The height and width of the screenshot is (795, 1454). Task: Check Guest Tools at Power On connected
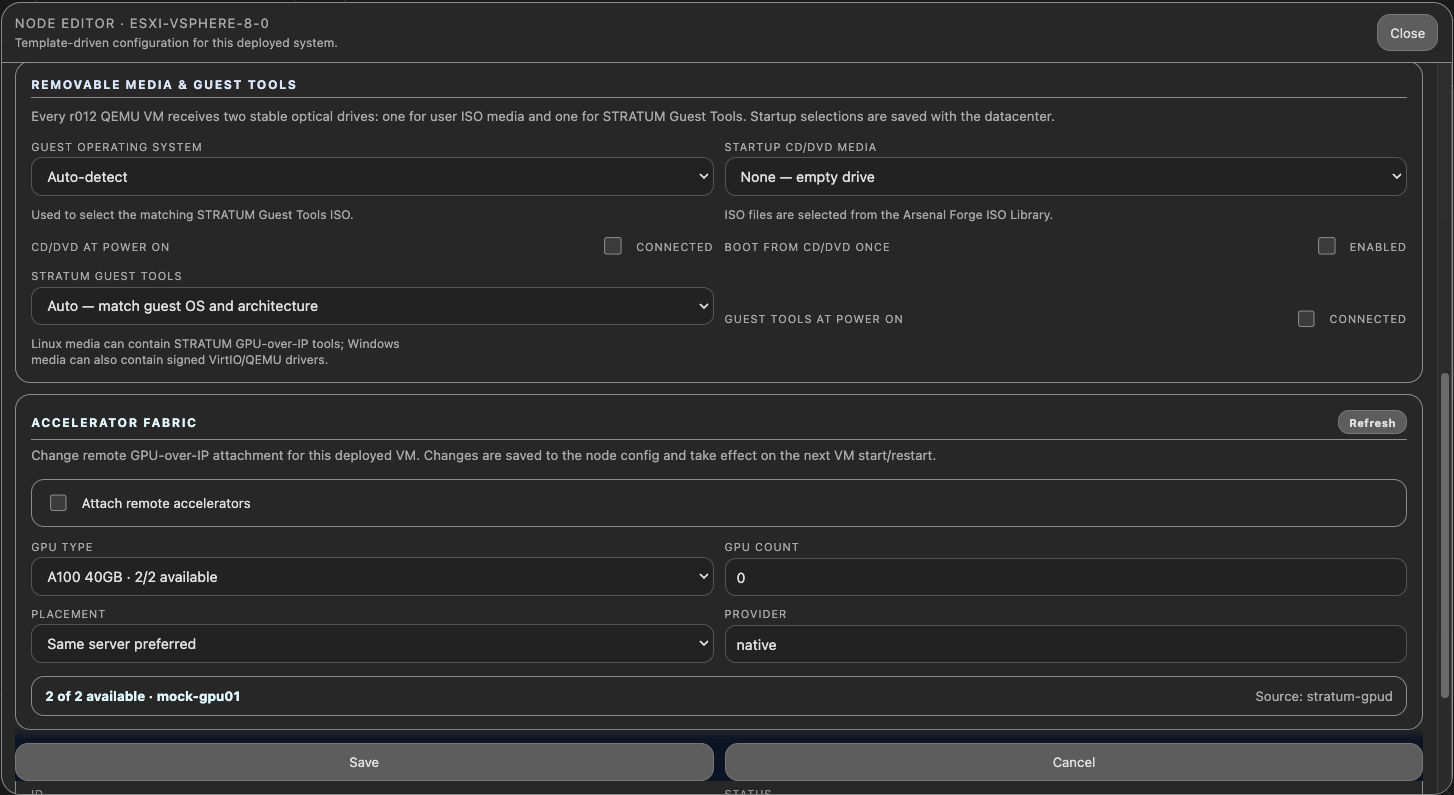click(1306, 319)
